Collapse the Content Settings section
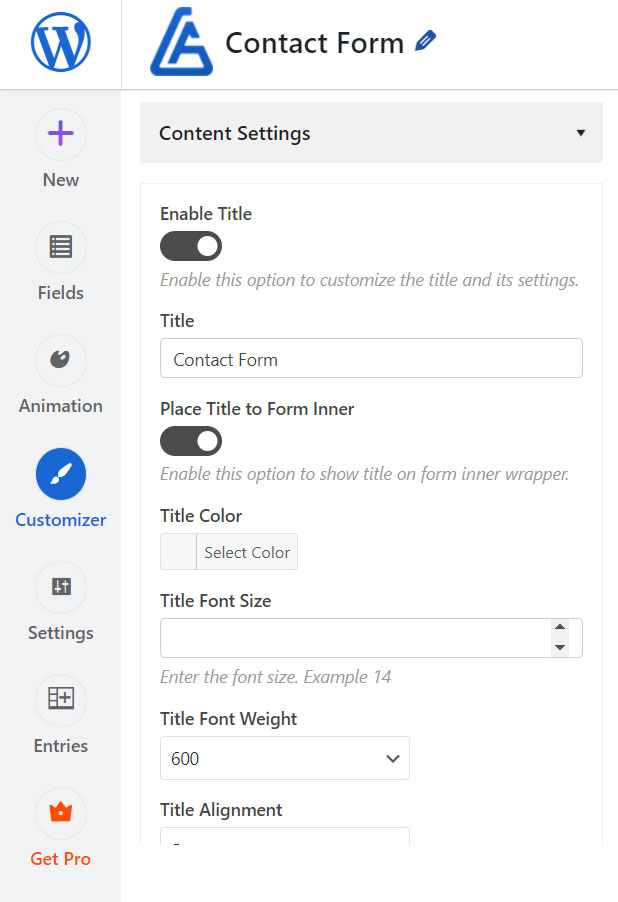Screen dimensions: 618x902 [581, 132]
